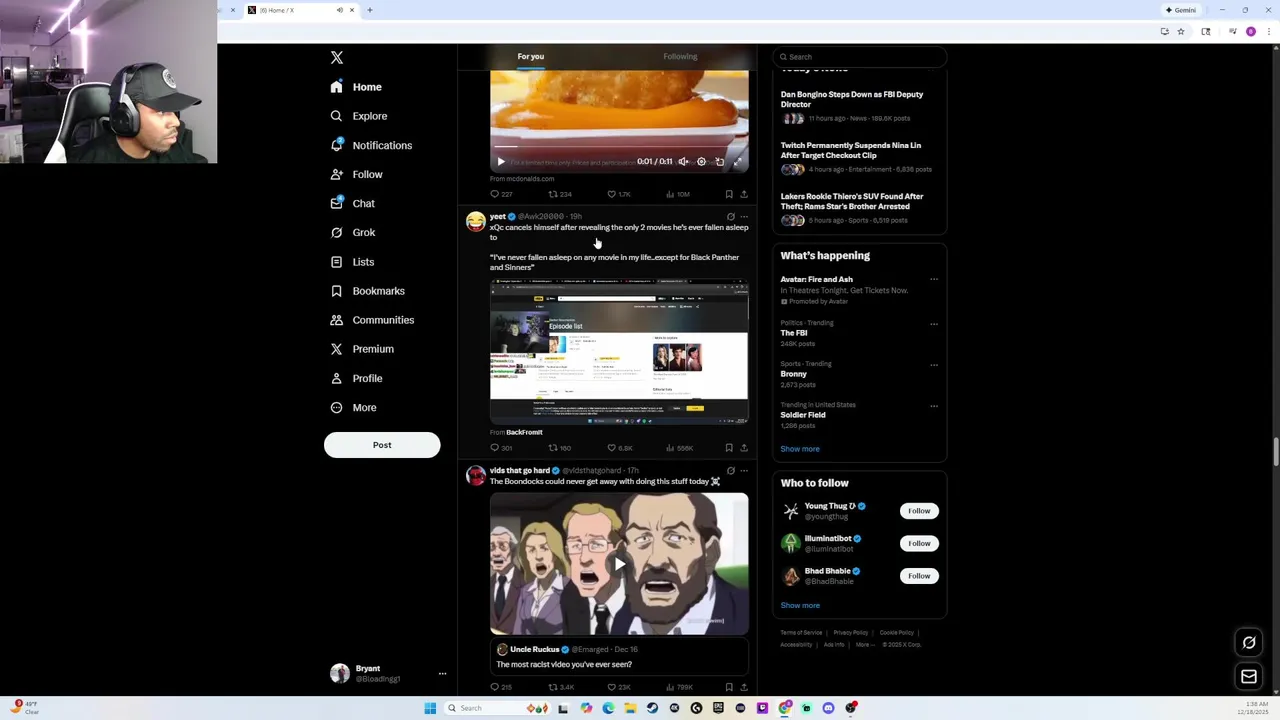
Task: Open the quoted Uncle Ruckus post
Action: pyautogui.click(x=619, y=657)
